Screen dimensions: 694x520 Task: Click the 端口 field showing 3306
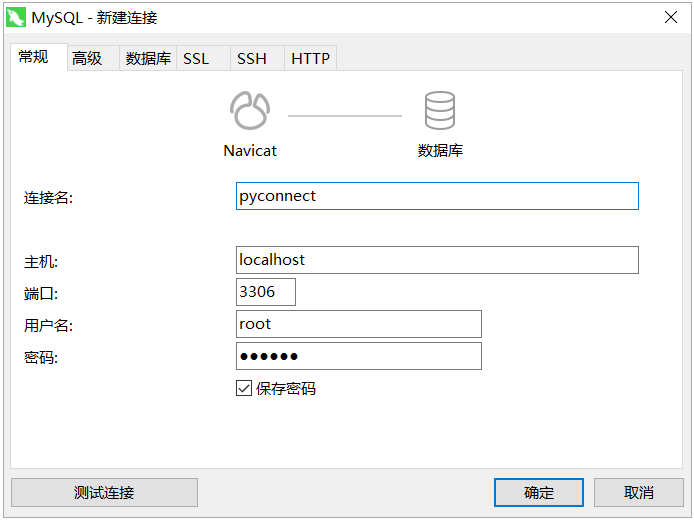tap(266, 292)
